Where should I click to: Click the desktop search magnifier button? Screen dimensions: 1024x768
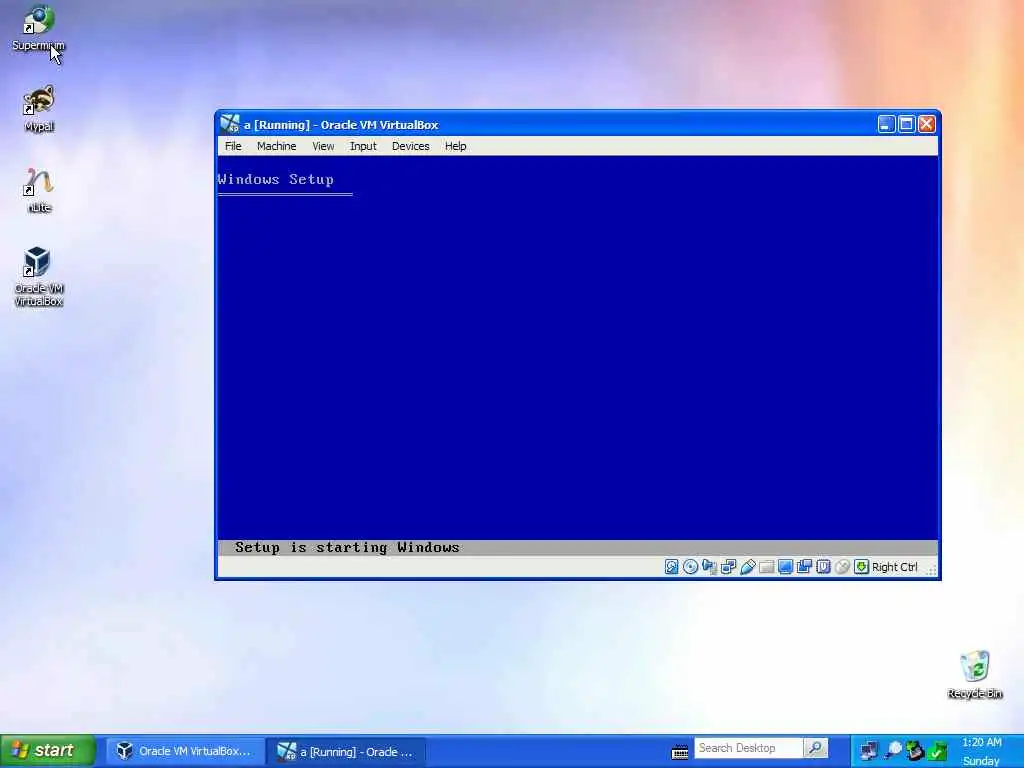click(x=816, y=748)
